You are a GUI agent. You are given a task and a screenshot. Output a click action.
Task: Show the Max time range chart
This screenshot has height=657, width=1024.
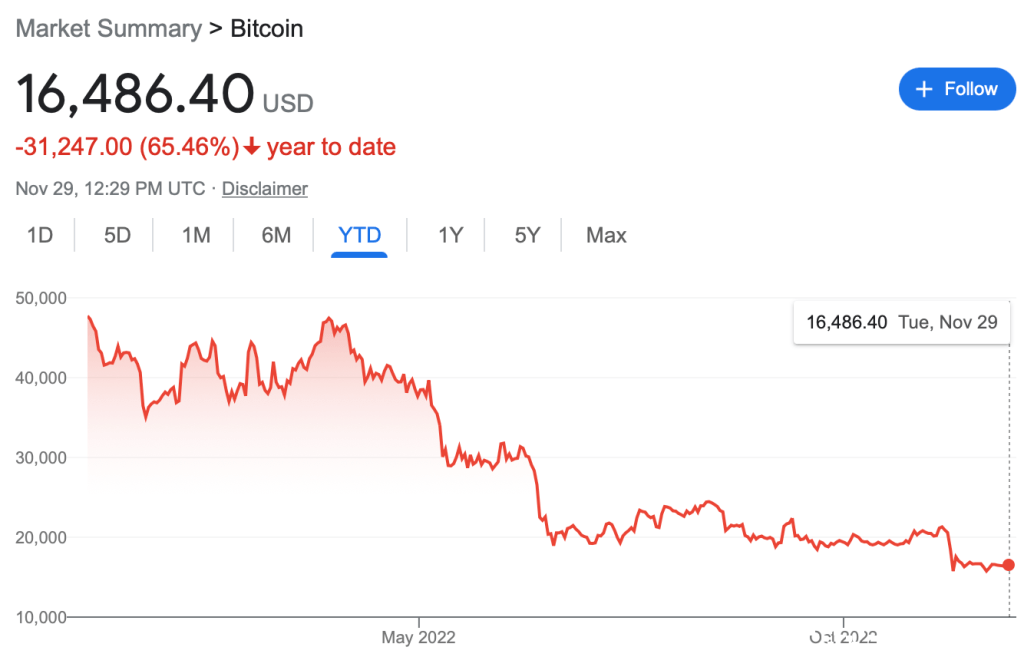click(606, 235)
